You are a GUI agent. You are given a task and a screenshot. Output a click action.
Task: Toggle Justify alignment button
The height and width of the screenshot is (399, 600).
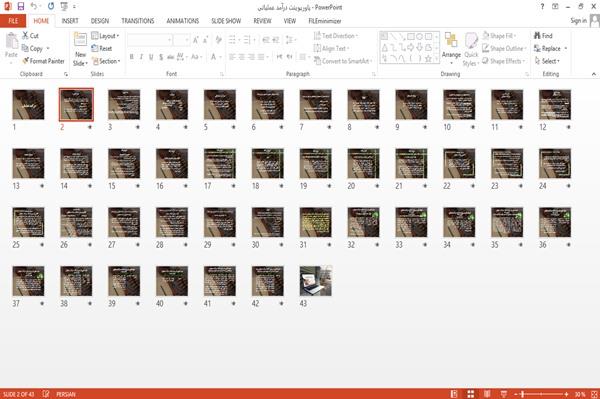tap(261, 57)
